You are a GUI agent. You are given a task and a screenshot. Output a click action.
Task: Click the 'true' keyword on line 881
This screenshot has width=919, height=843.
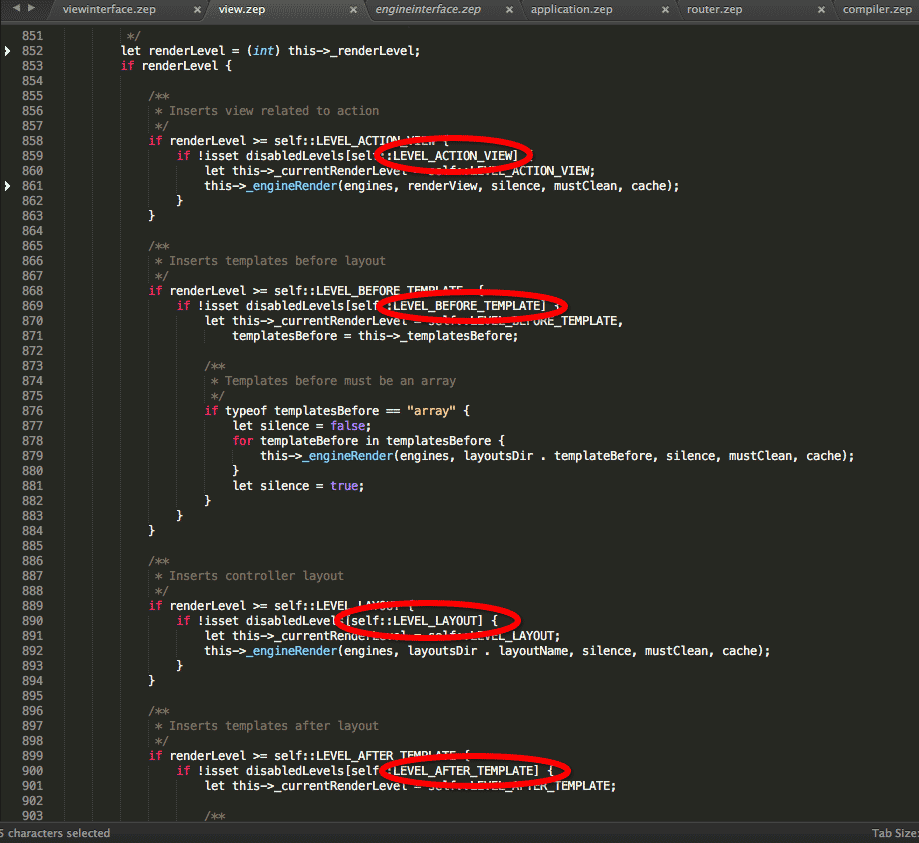(343, 485)
